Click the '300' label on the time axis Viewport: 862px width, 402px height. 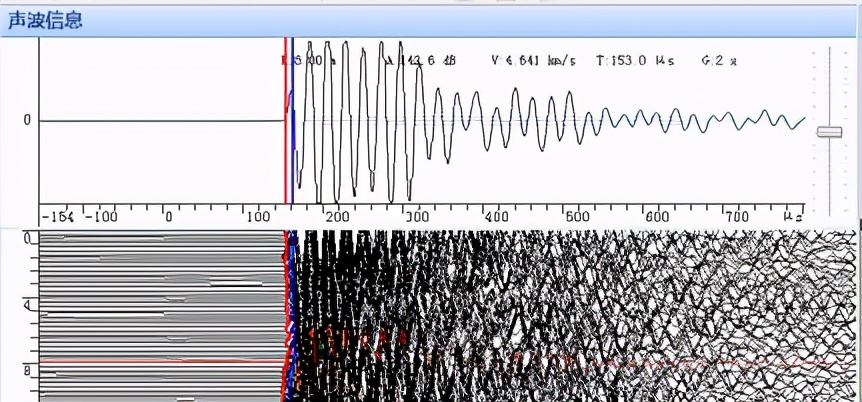418,217
